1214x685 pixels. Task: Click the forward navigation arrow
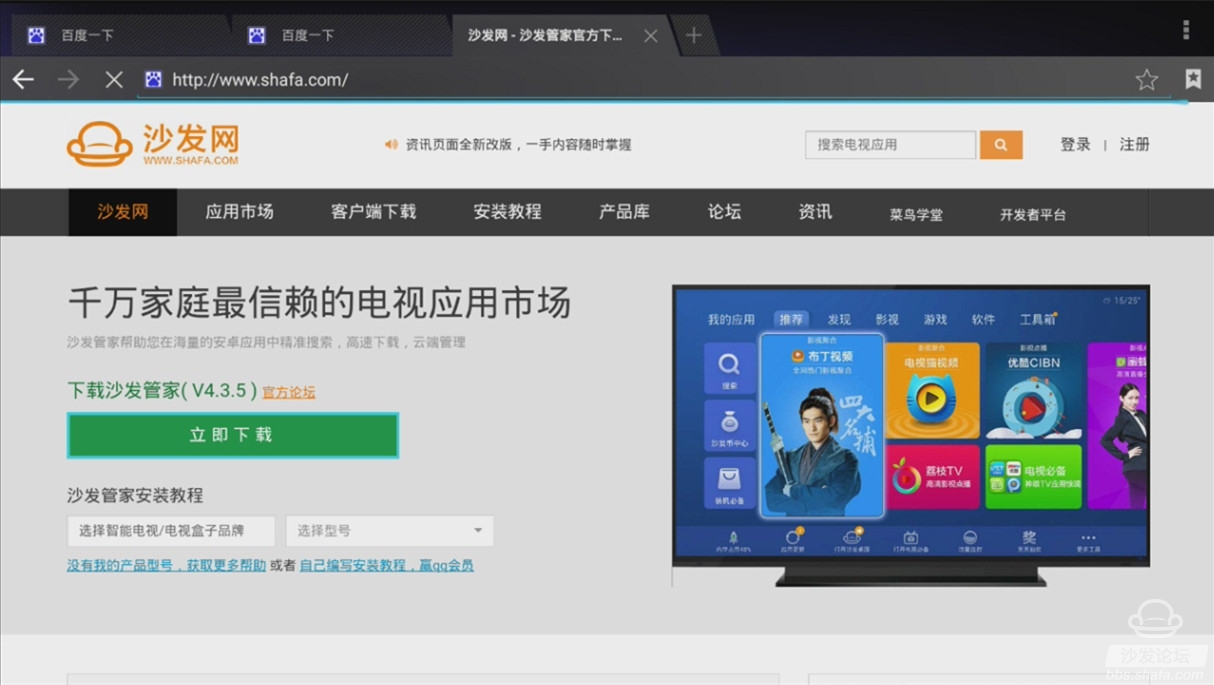click(68, 79)
